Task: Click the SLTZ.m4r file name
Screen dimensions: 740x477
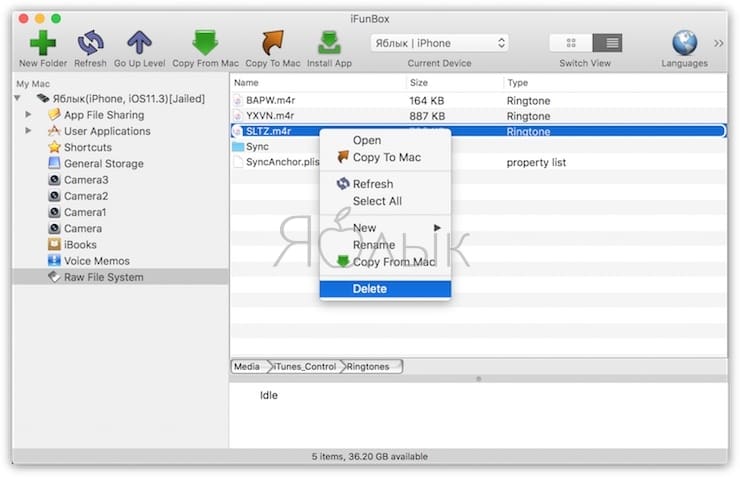Action: click(x=268, y=131)
